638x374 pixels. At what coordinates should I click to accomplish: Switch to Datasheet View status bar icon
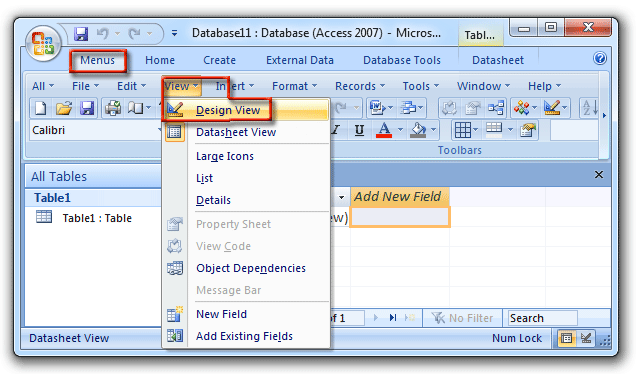(566, 338)
